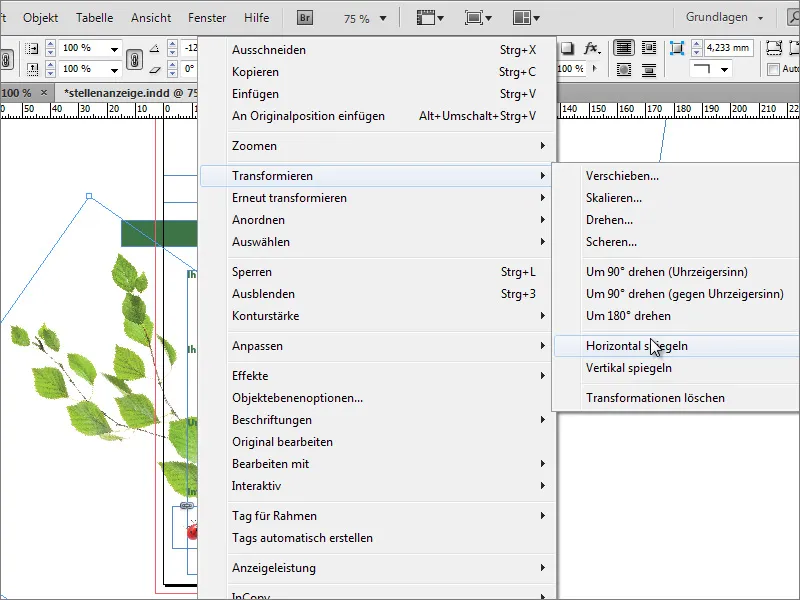
Task: Open the 75 % zoom level dropdown
Action: coord(383,19)
